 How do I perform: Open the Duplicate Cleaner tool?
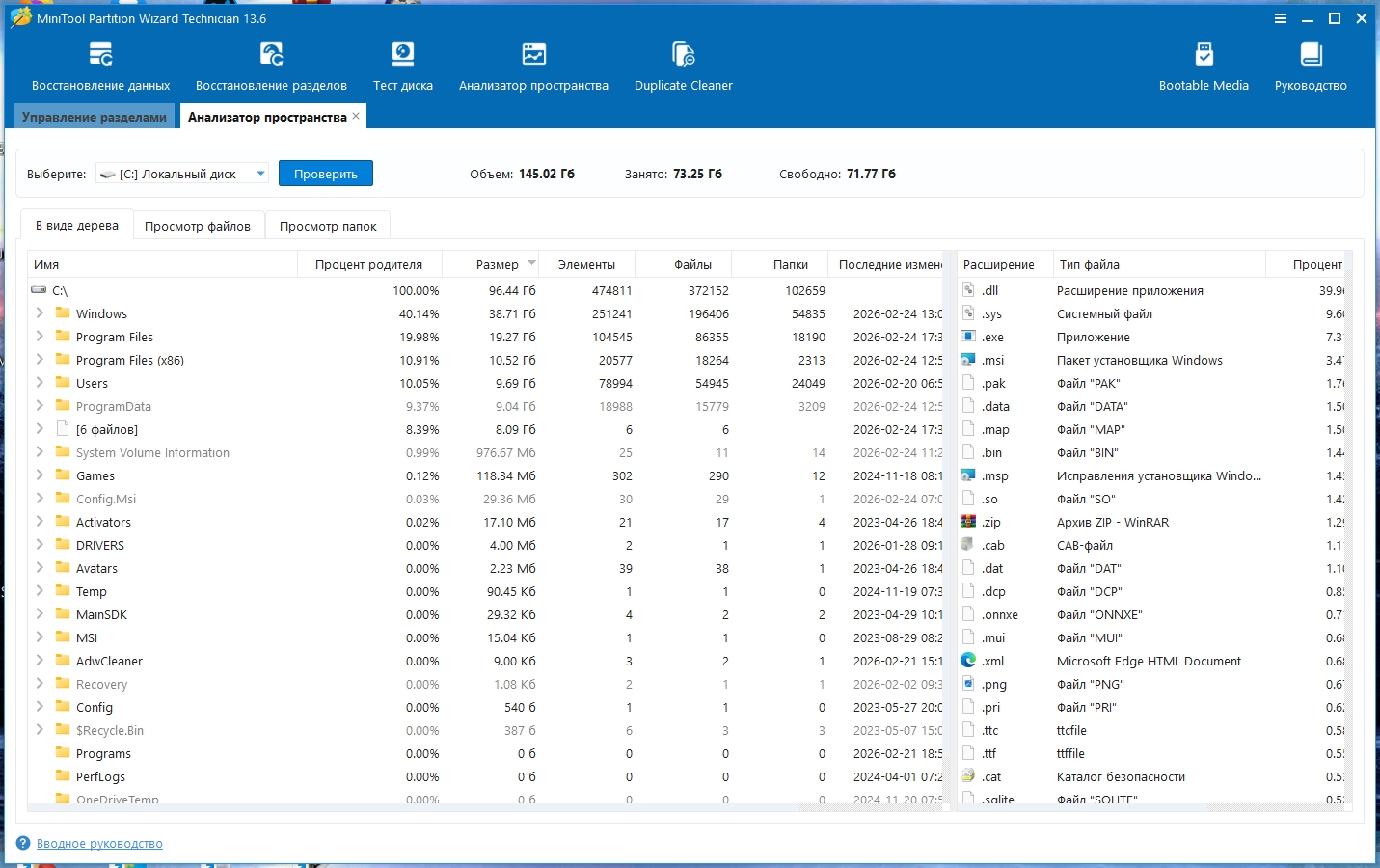click(x=683, y=55)
